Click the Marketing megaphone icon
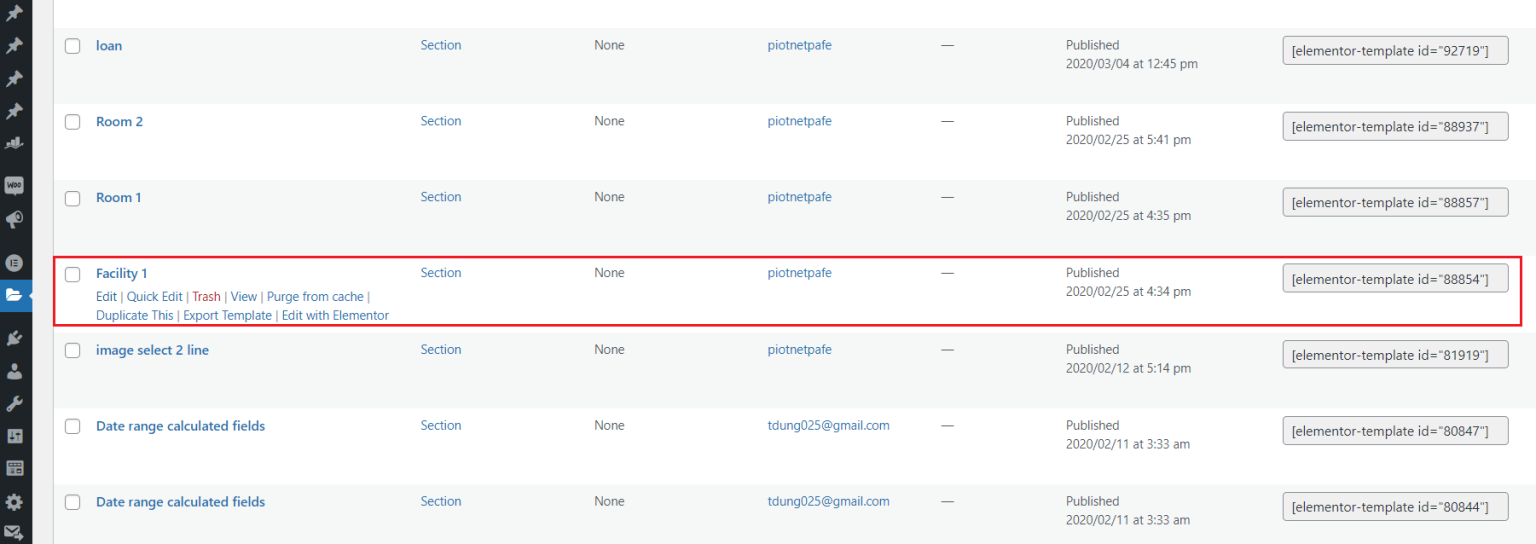This screenshot has width=1536, height=544. [14, 220]
